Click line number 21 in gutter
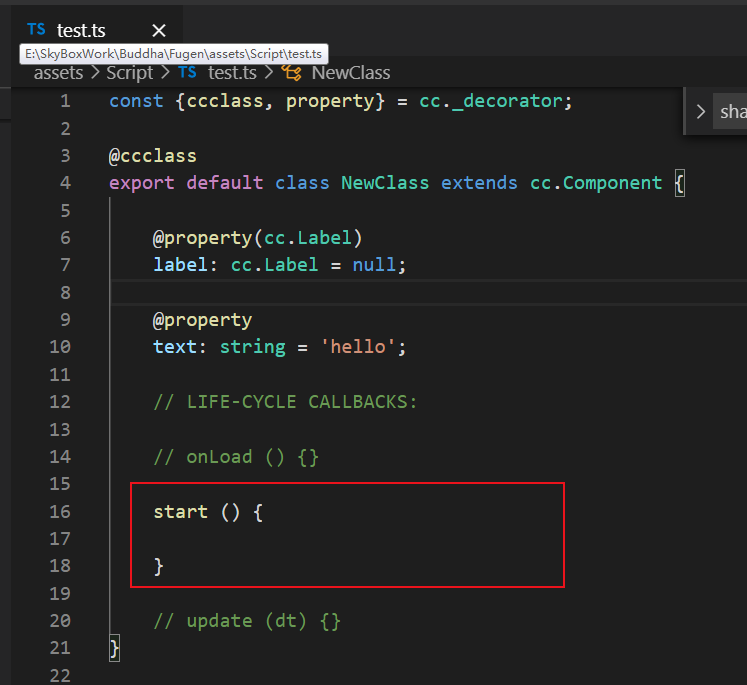Viewport: 747px width, 685px height. click(x=60, y=648)
